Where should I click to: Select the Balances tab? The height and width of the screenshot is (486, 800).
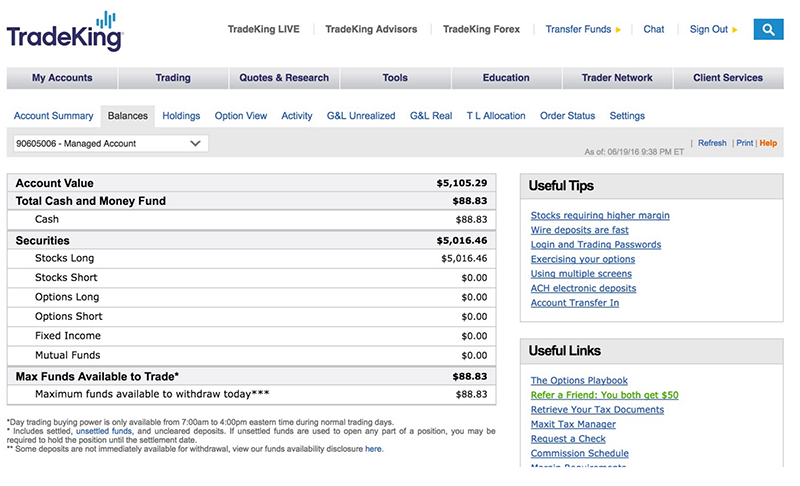click(128, 116)
